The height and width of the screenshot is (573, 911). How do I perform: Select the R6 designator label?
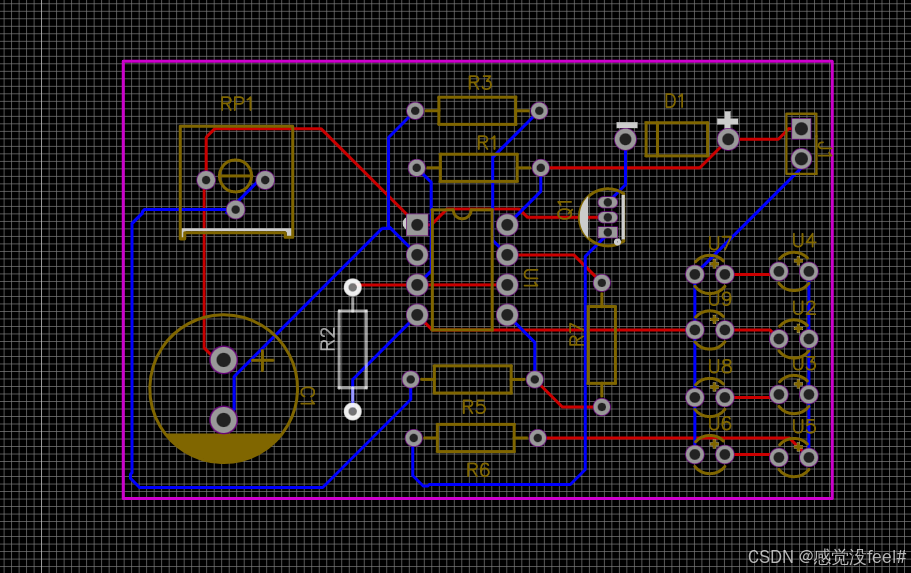pos(478,470)
